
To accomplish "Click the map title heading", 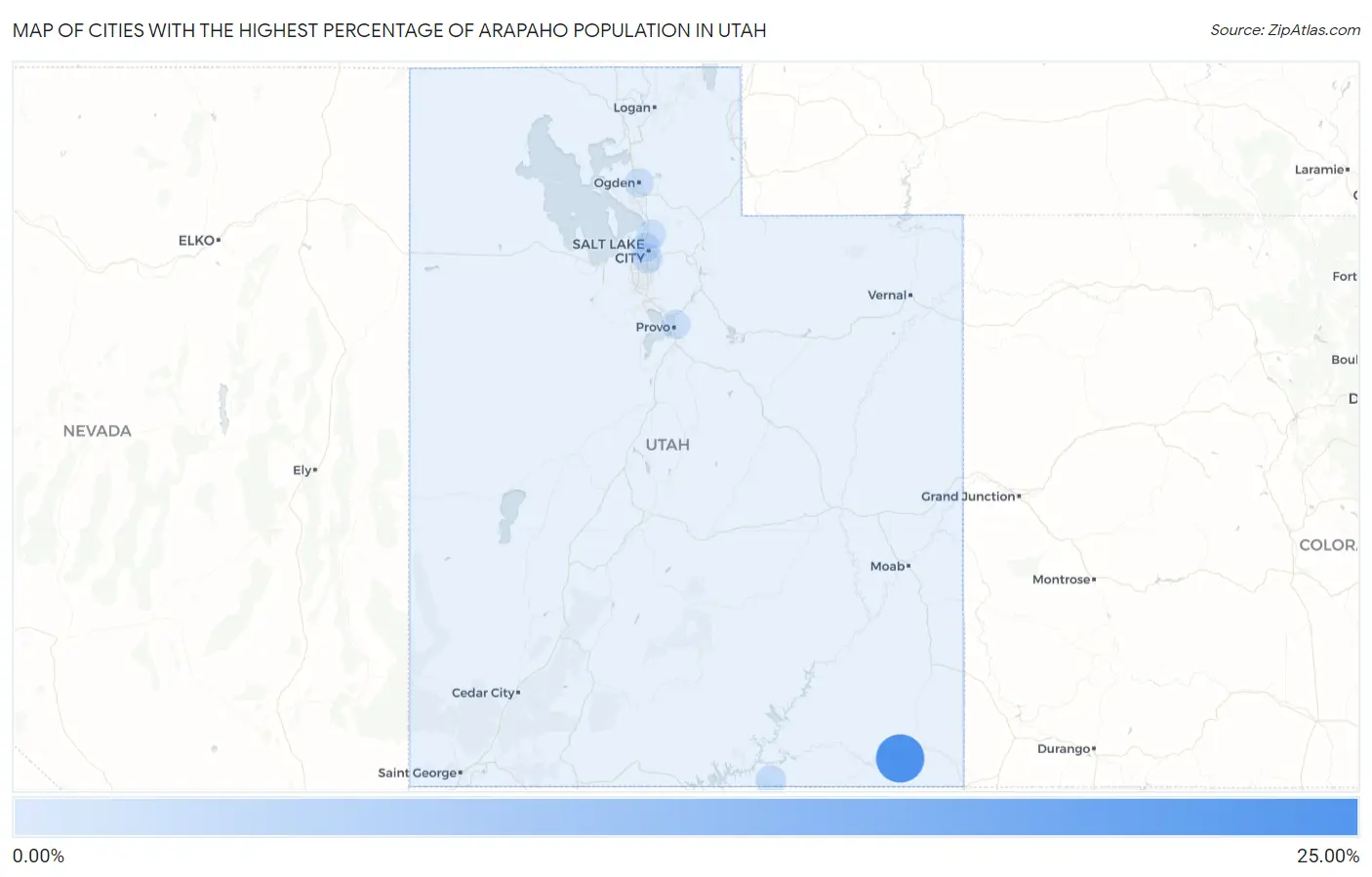I will [x=389, y=30].
